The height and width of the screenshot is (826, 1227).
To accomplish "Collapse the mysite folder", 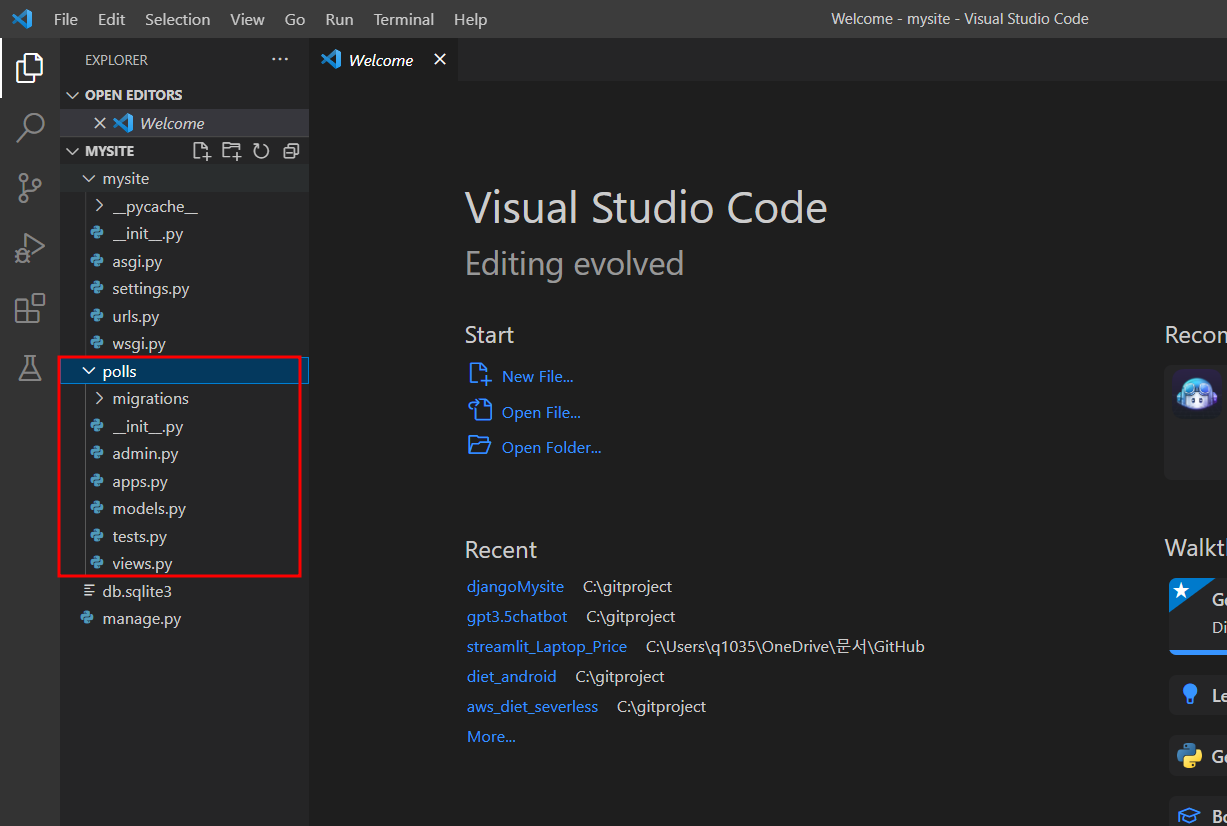I will click(89, 178).
